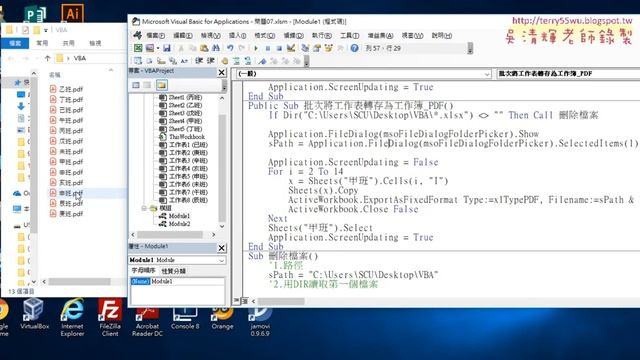Viewport: 640px width, 360px height.
Task: Click the Find binoculars icon
Action: [x=216, y=48]
